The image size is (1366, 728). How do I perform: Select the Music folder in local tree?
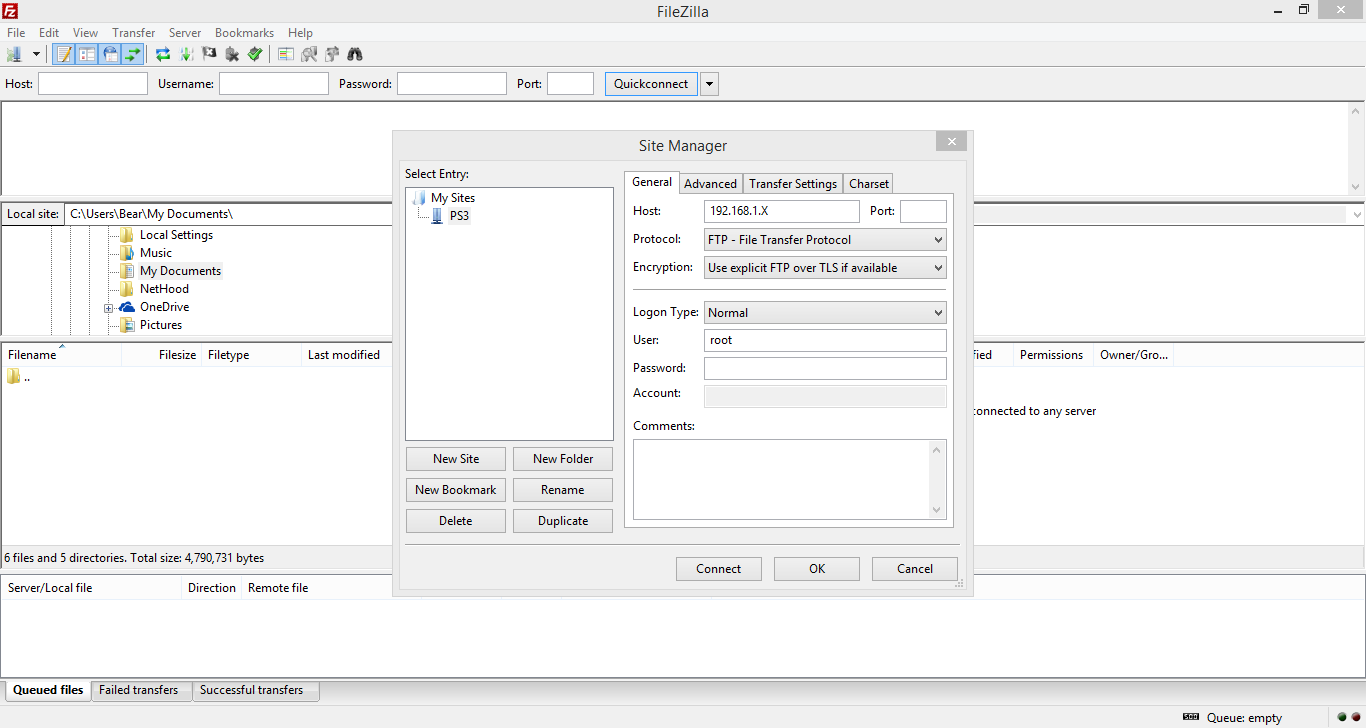pos(156,253)
